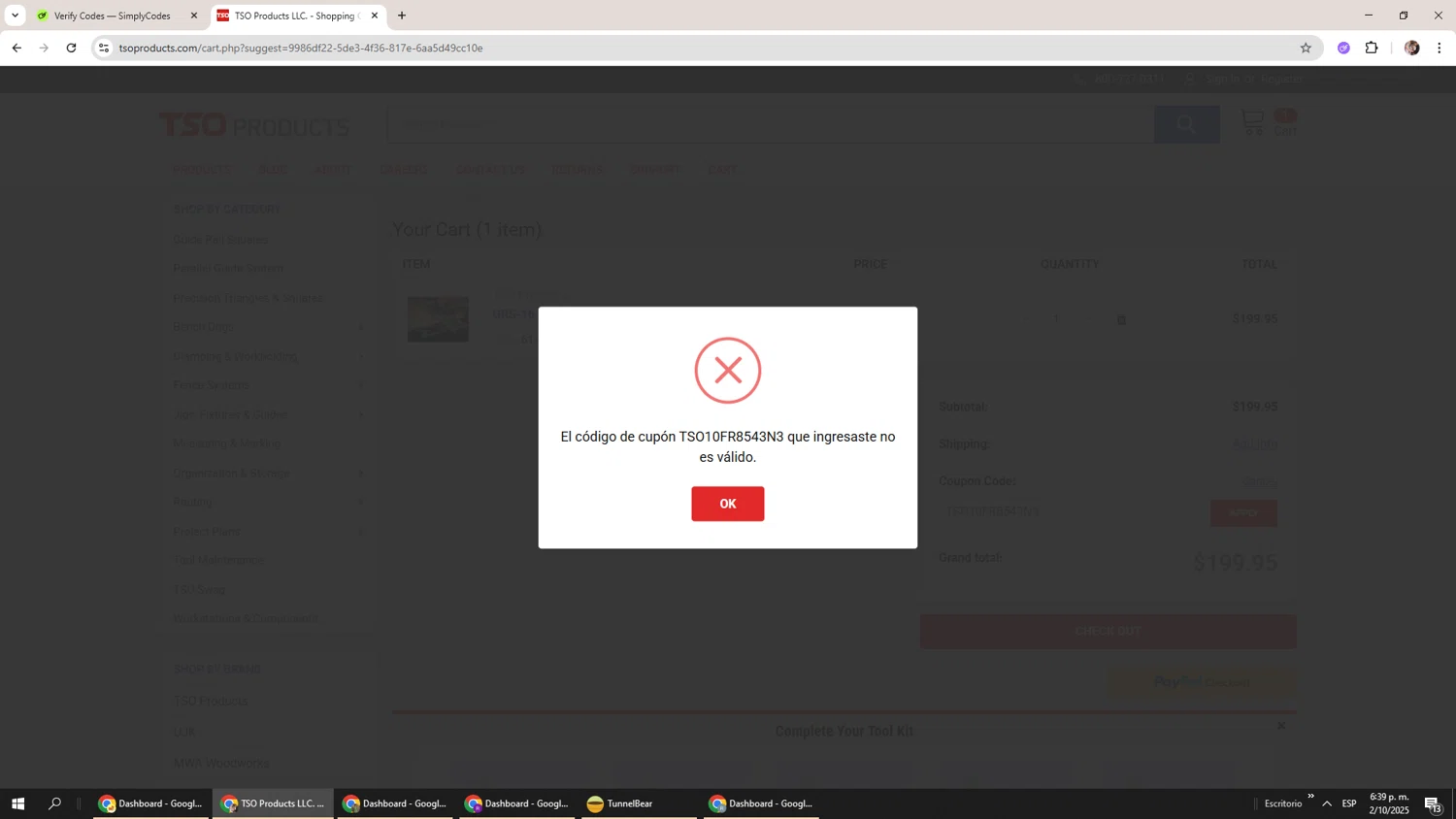Click the Apply coupon button
Image resolution: width=1456 pixels, height=819 pixels.
[1243, 512]
